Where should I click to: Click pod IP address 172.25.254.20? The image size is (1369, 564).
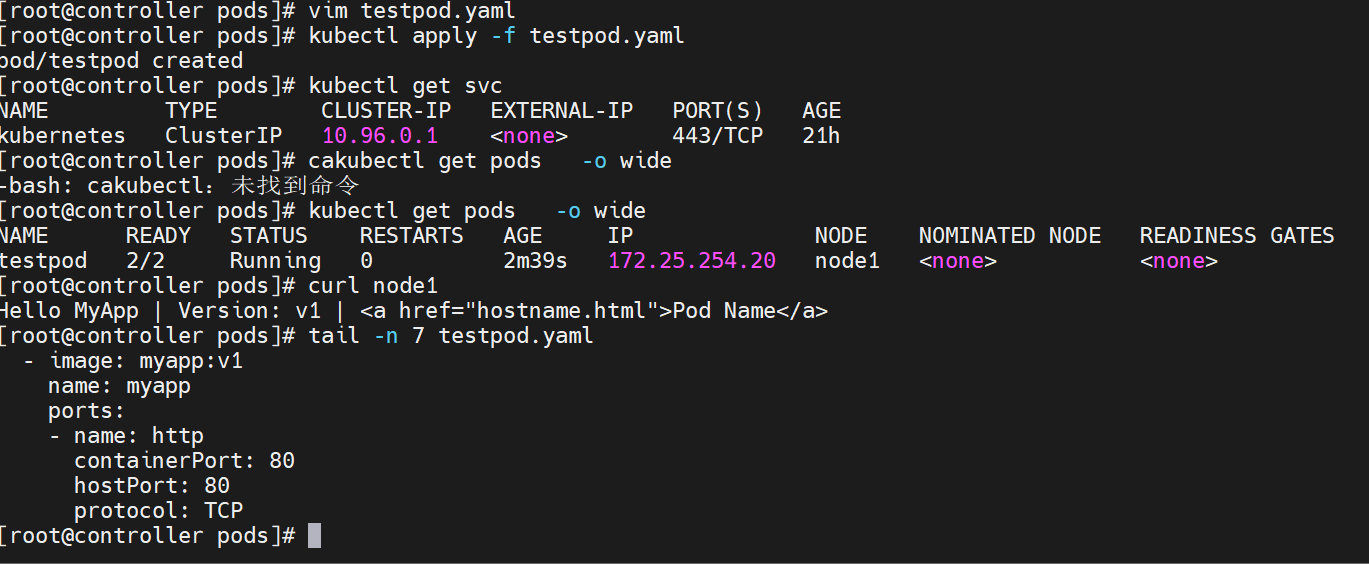tap(692, 260)
